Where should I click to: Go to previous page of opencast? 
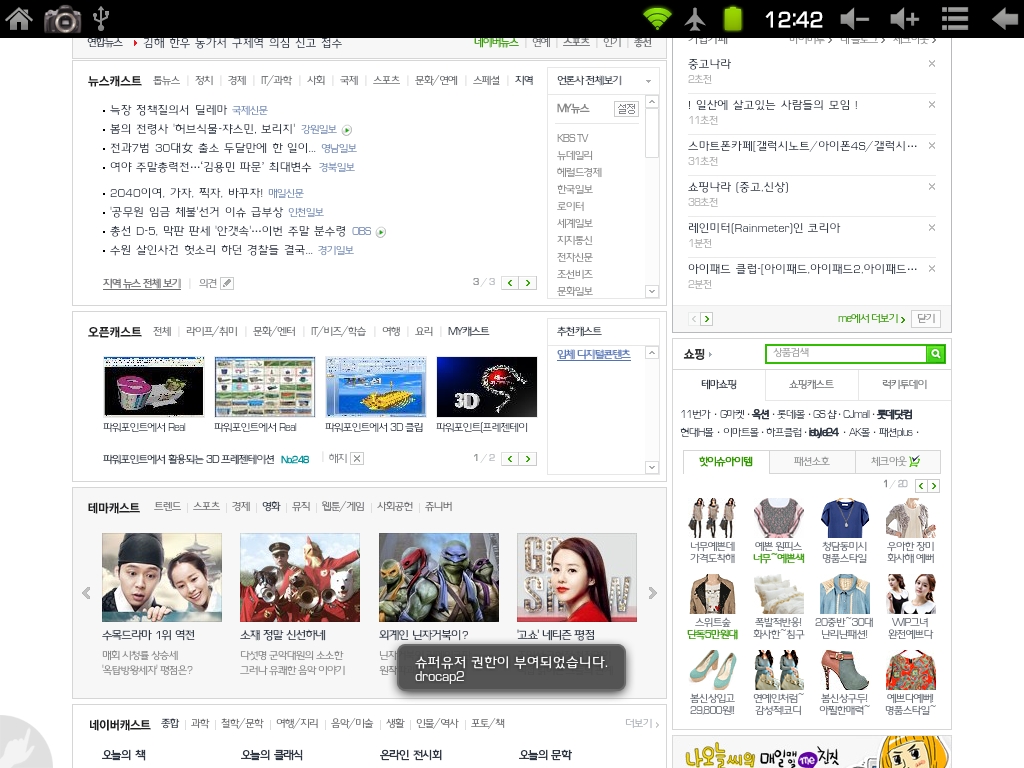510,459
